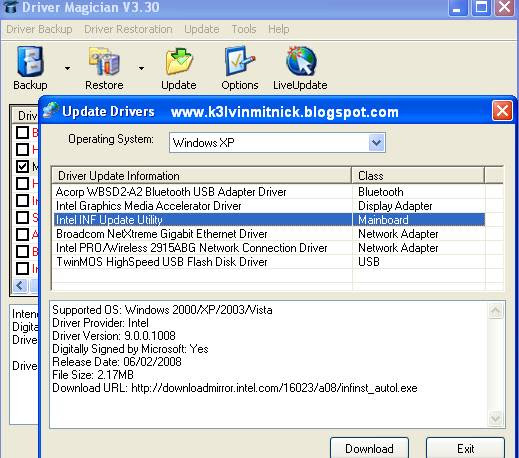Open the Tools menu
This screenshot has width=519, height=458.
tap(244, 29)
